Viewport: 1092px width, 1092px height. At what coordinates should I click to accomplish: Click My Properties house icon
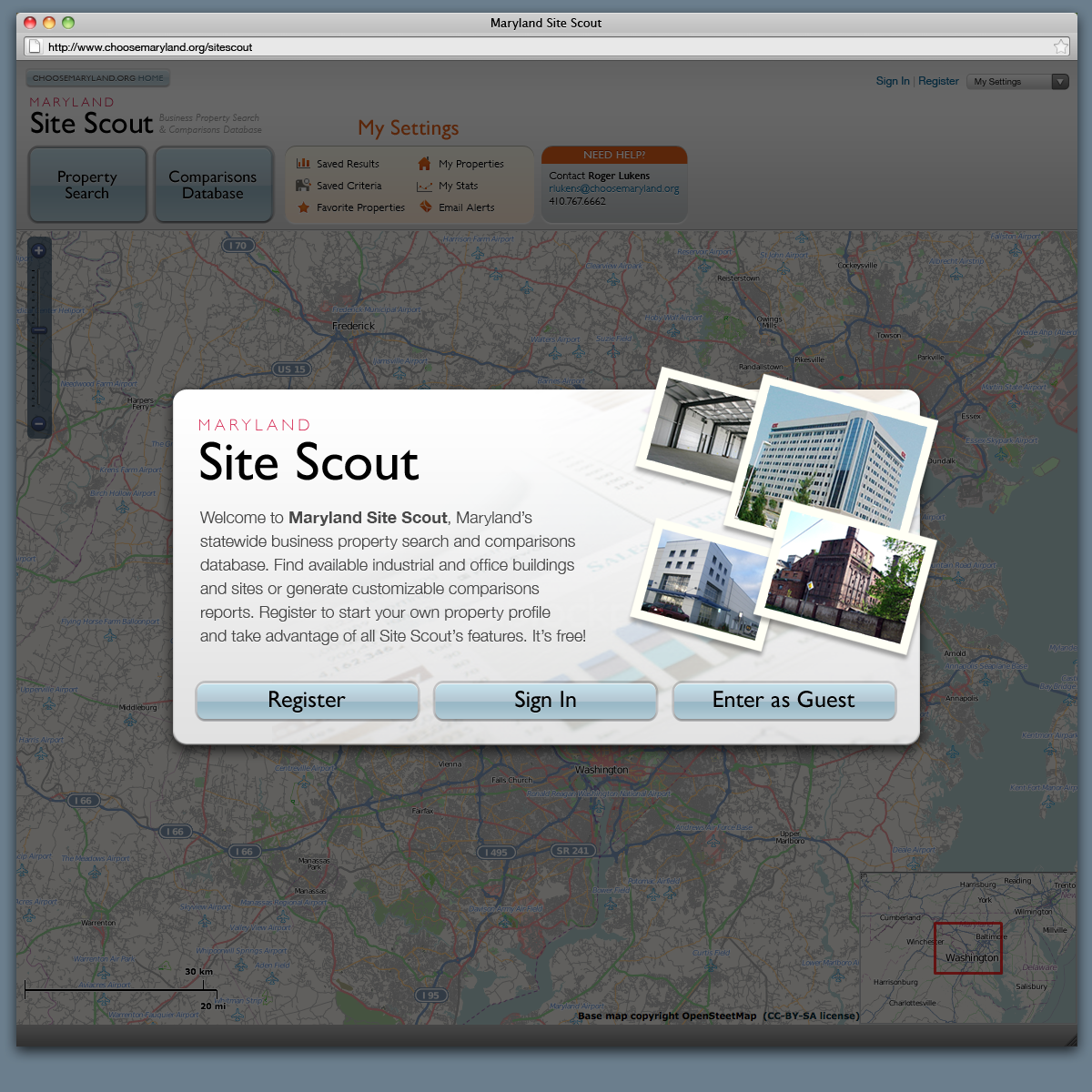click(x=424, y=164)
